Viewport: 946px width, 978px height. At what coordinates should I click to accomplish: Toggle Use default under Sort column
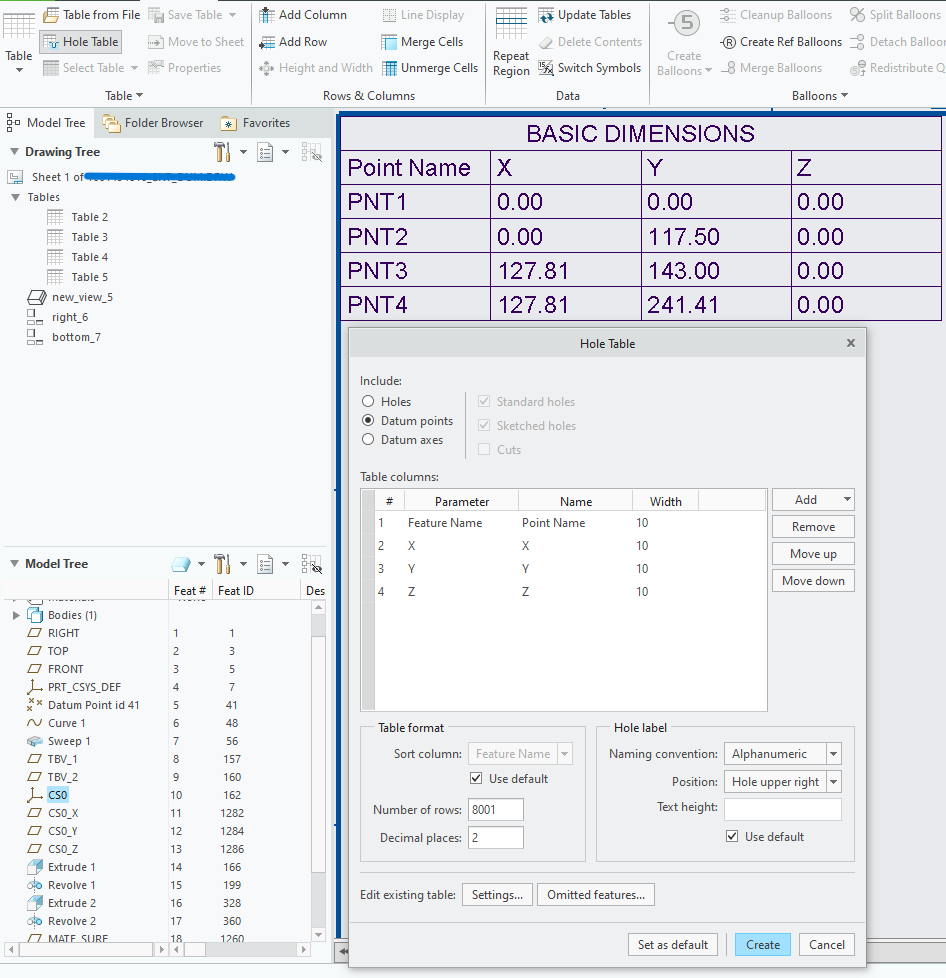(x=476, y=778)
